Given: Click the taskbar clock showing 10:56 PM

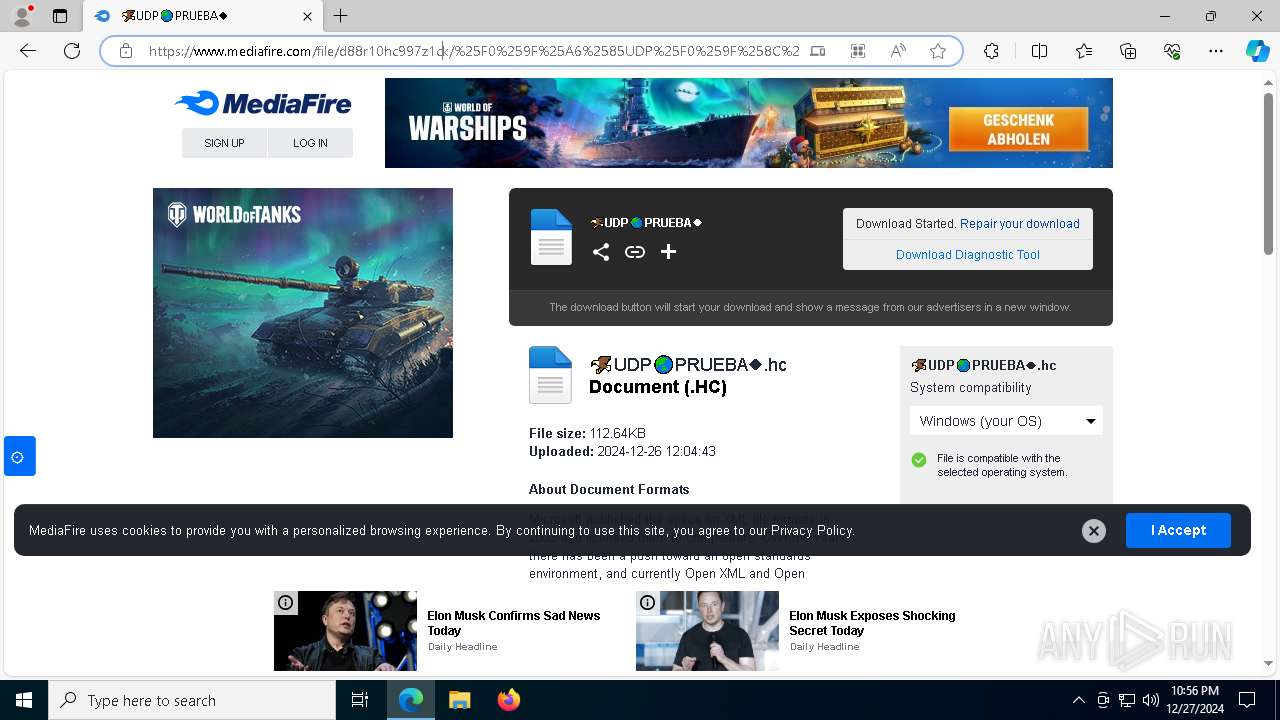Looking at the screenshot, I should tap(1194, 700).
